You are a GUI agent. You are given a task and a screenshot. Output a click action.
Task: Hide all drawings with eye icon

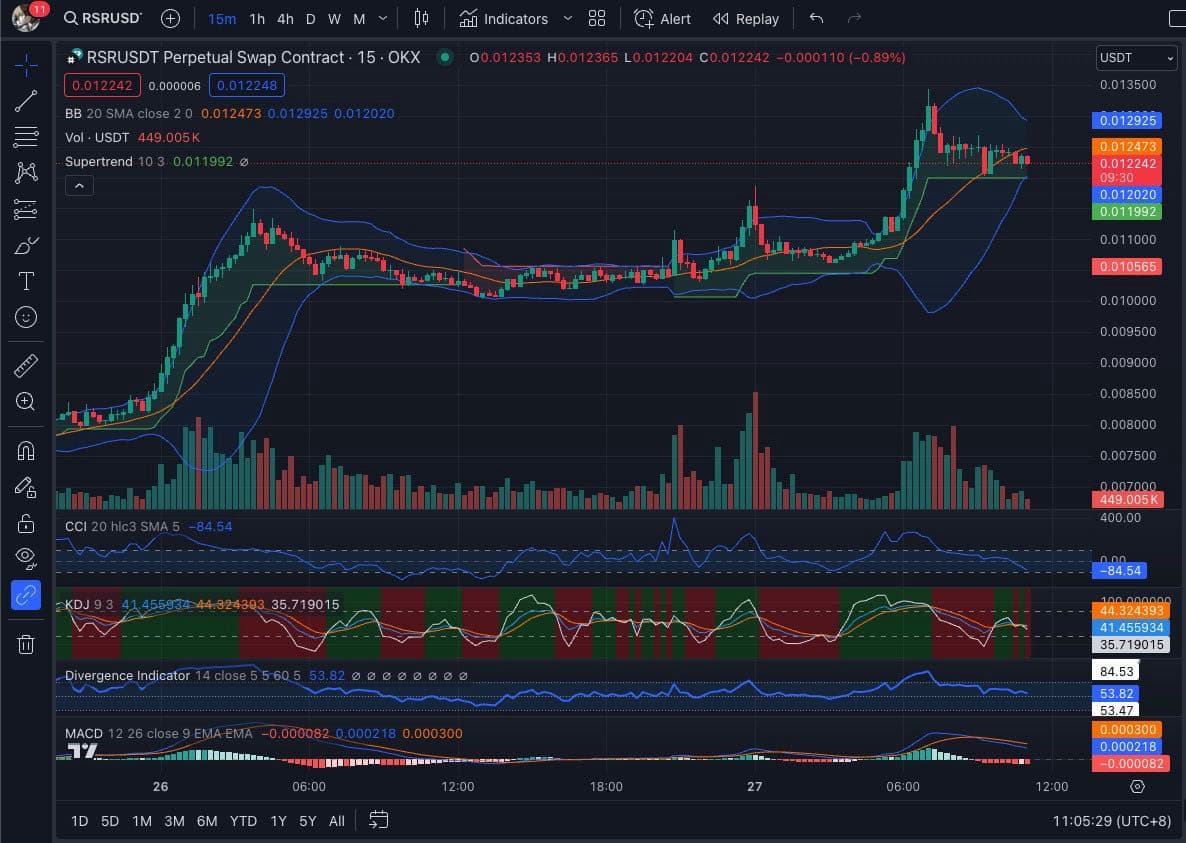(26, 558)
